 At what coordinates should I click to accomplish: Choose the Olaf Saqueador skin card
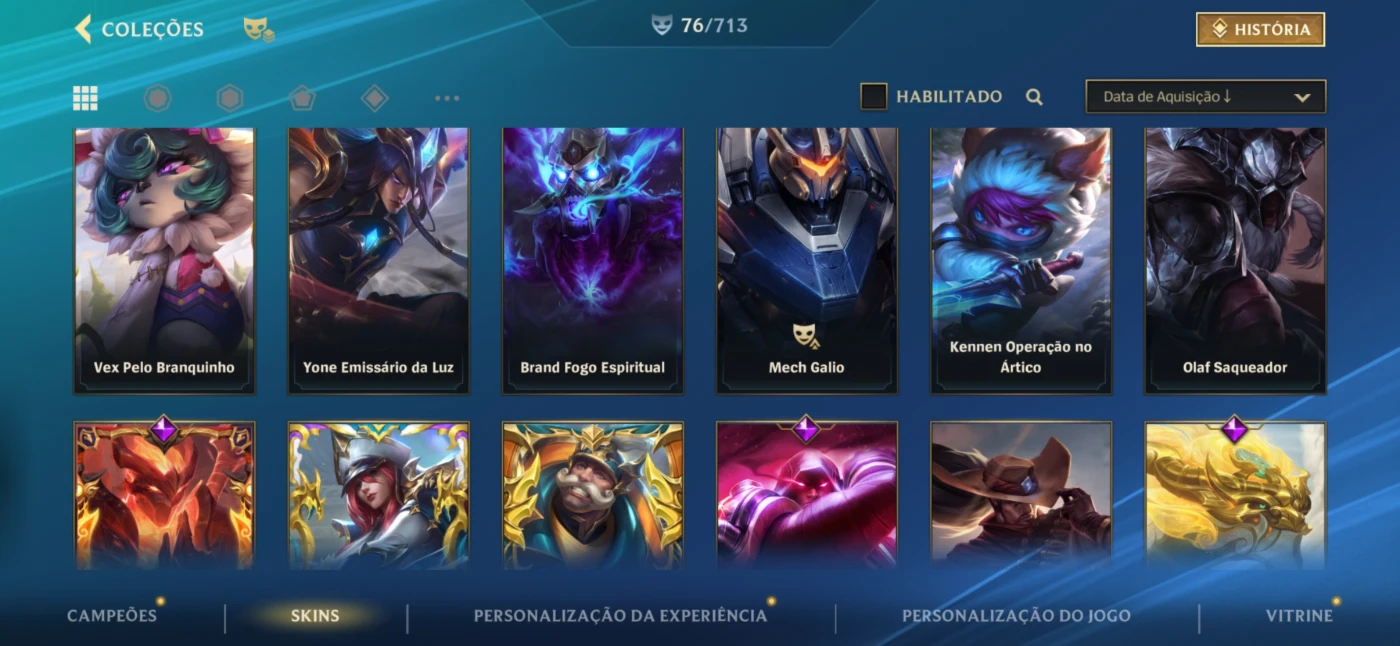click(1235, 260)
